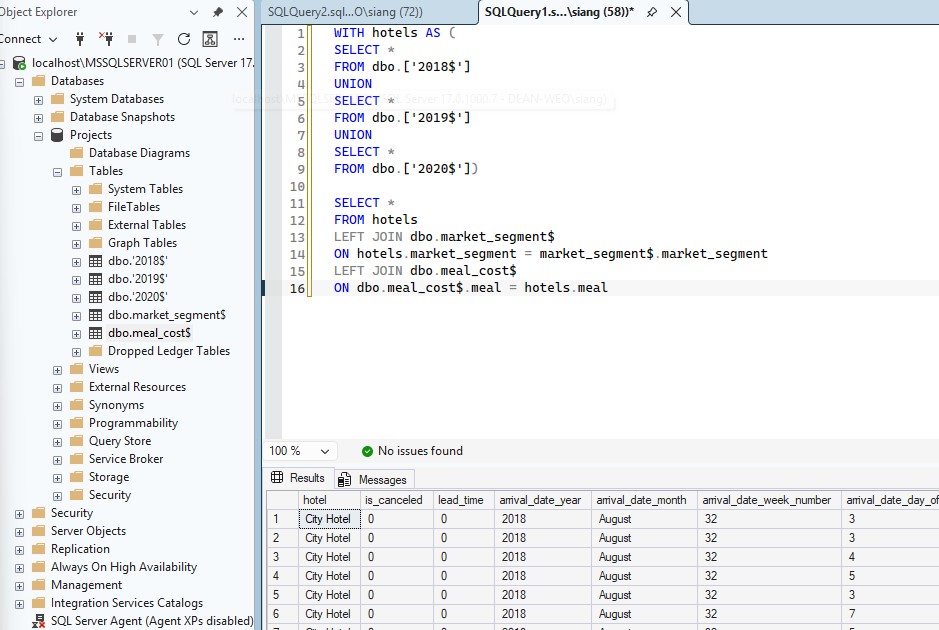Expand the Management folder
Screen dimensions: 939x630
pos(19,586)
